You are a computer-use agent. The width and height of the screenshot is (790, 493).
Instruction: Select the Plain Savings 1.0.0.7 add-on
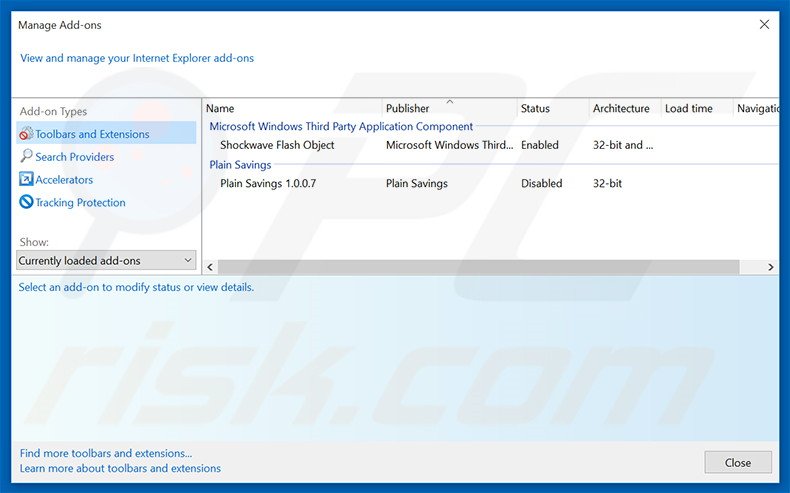point(268,184)
